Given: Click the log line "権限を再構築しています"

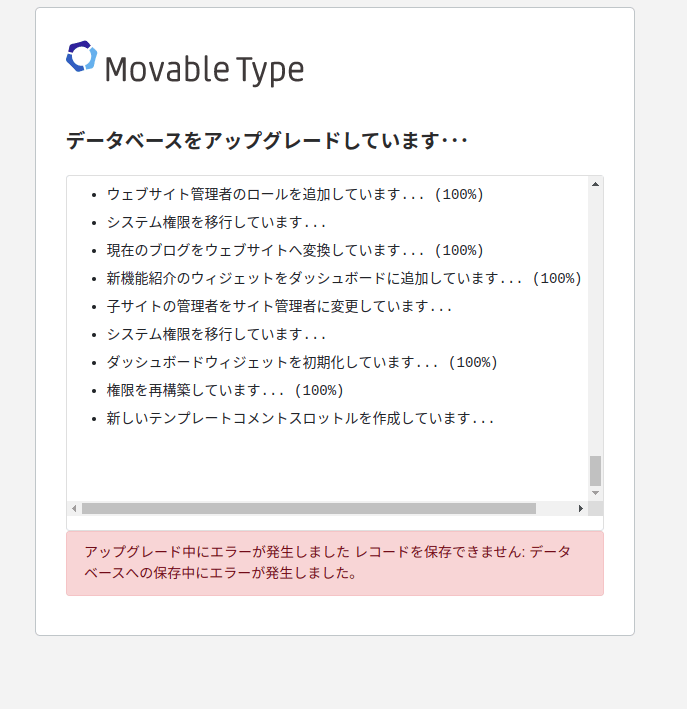Looking at the screenshot, I should click(x=225, y=391).
